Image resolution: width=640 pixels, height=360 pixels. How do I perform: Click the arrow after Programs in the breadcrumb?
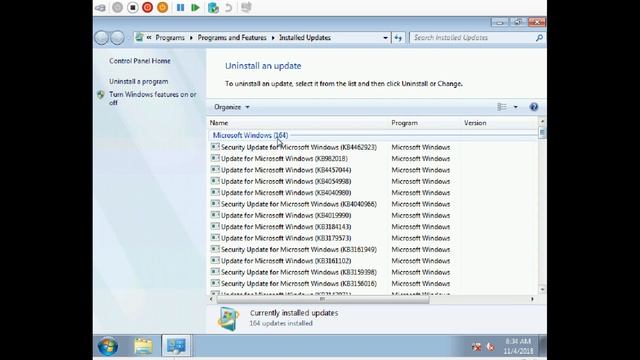[191, 38]
